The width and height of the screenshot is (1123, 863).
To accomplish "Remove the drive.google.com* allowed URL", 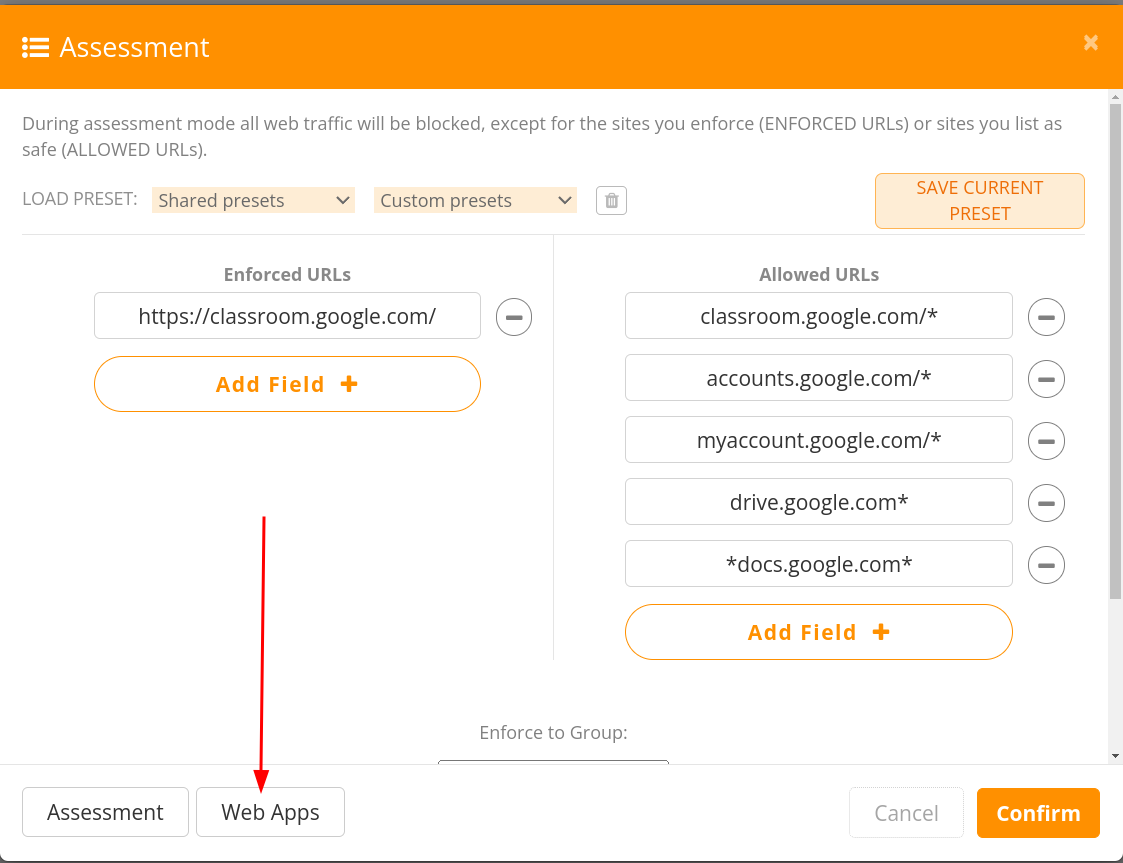I will [1046, 503].
